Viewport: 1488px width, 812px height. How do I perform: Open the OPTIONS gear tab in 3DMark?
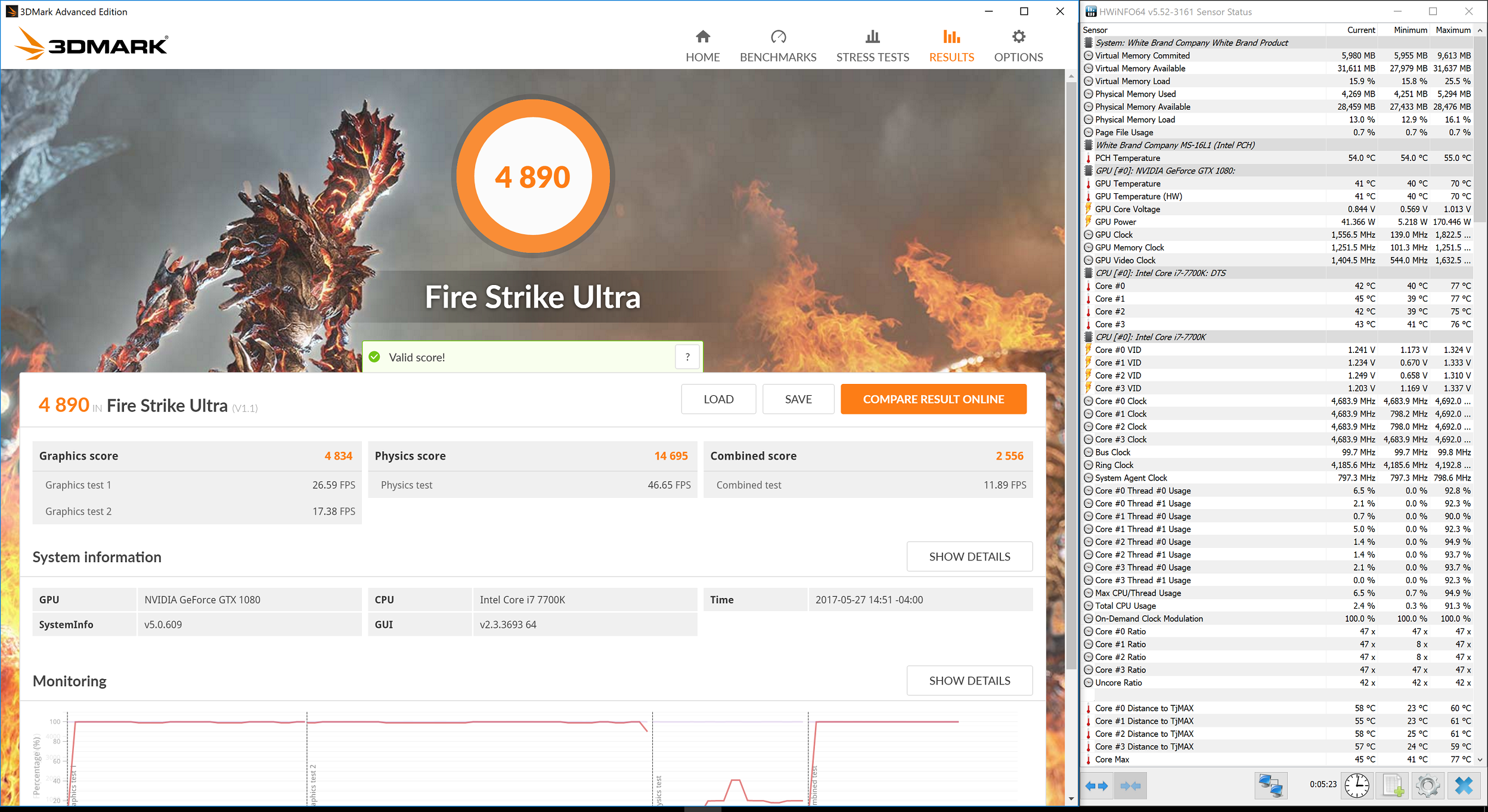point(1018,47)
